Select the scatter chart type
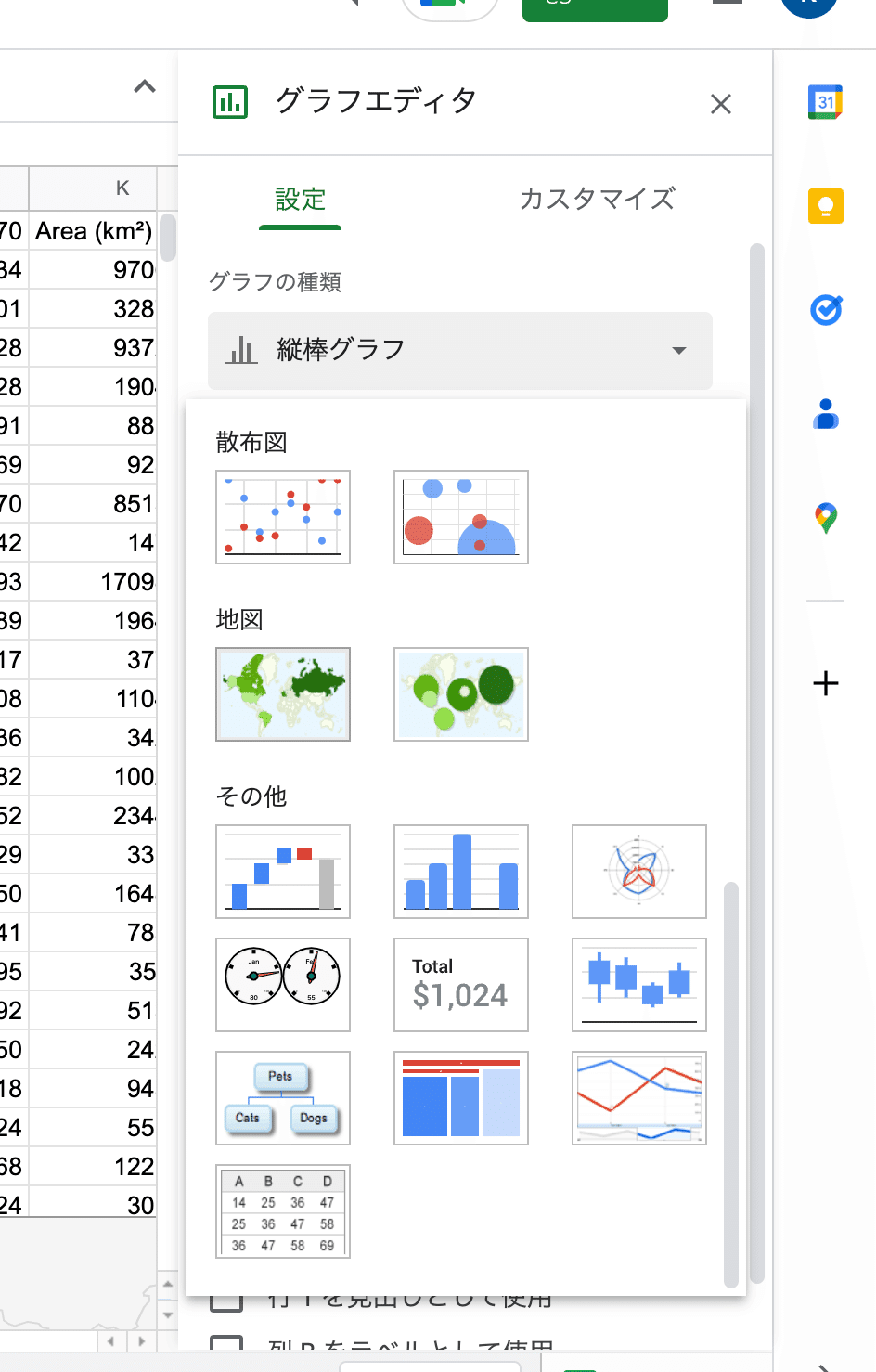This screenshot has height=1372, width=876. (x=282, y=516)
